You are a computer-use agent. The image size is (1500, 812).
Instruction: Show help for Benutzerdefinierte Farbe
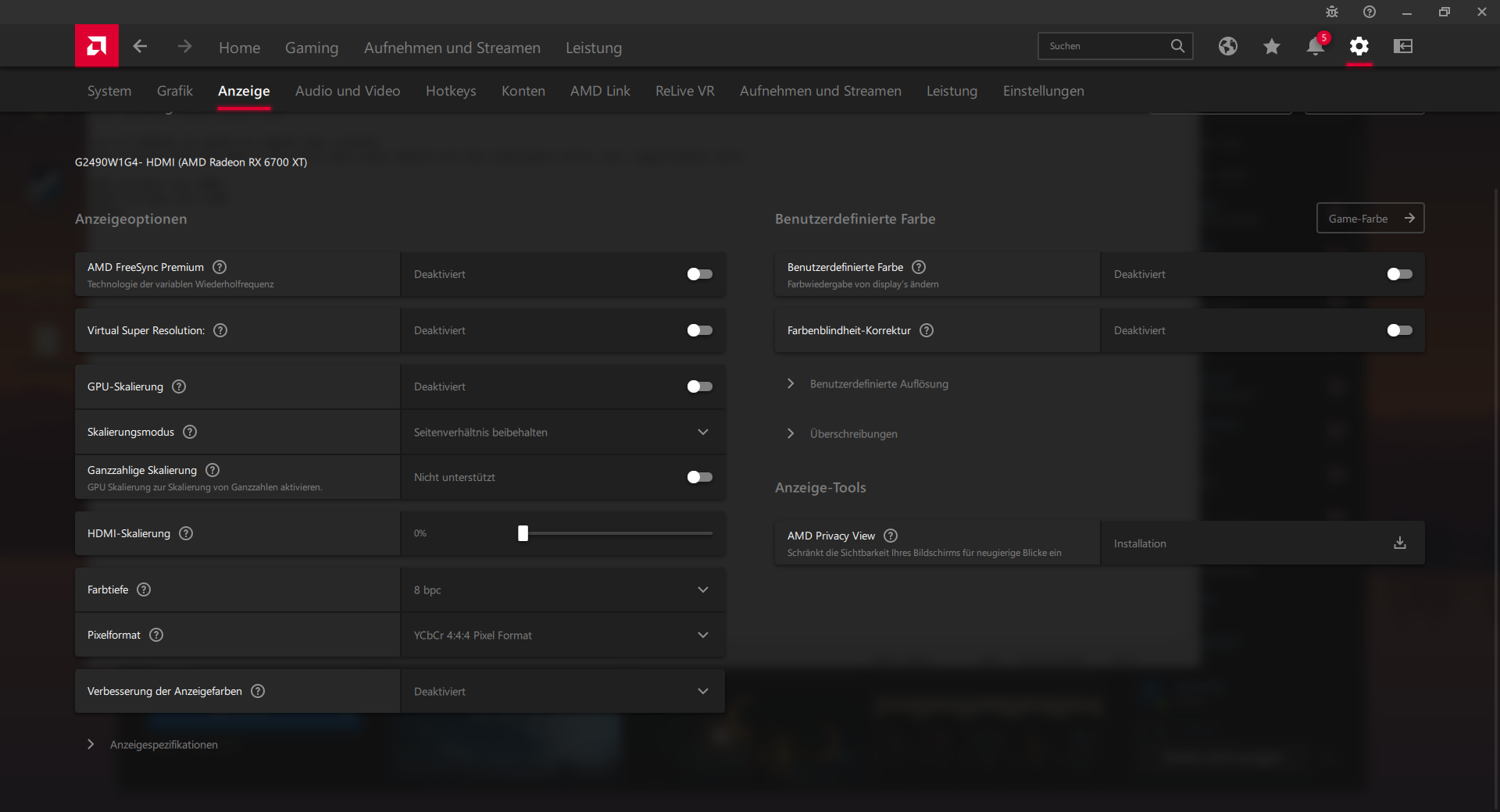[x=919, y=267]
